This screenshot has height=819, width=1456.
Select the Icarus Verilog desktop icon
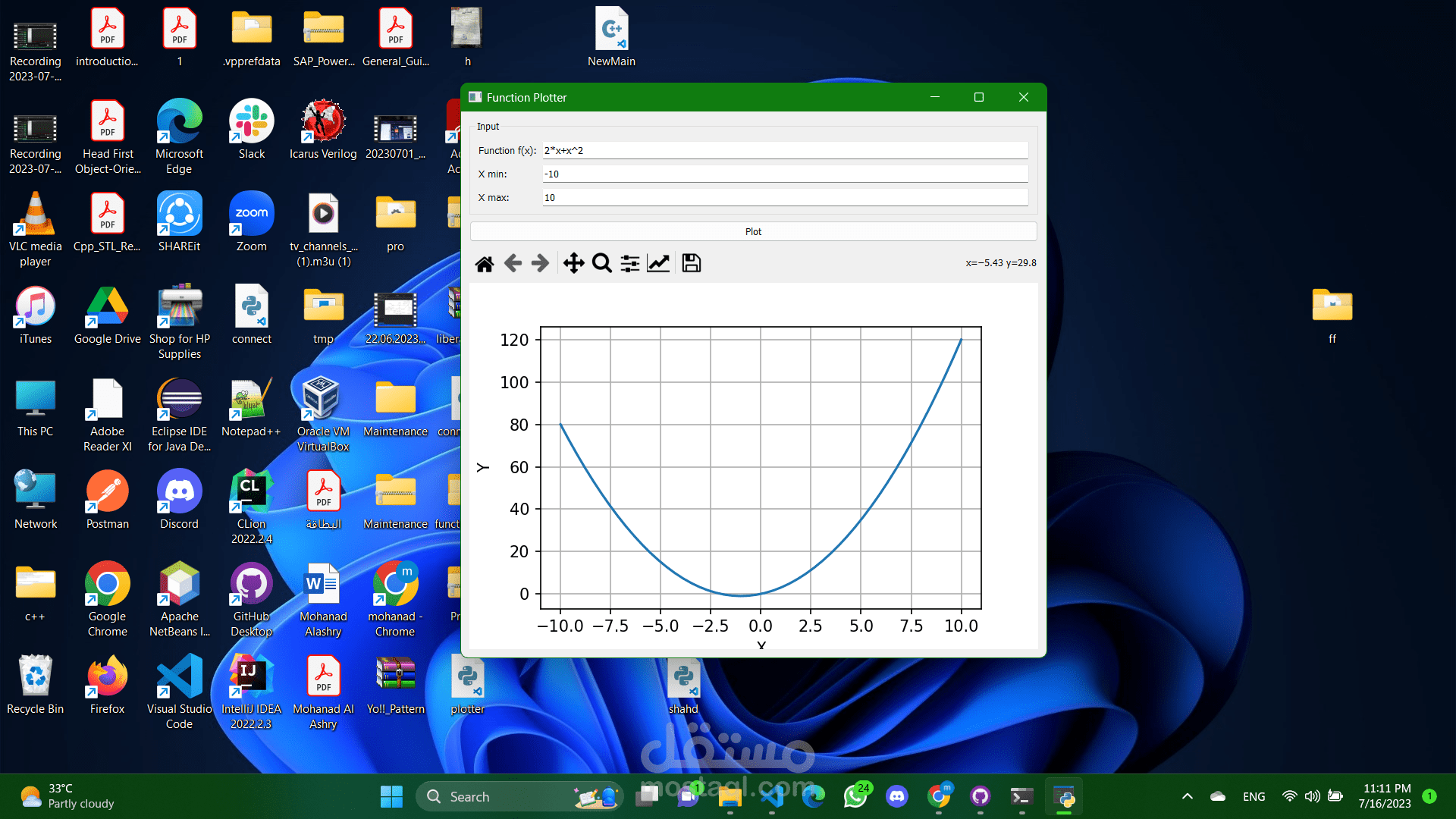coord(323,130)
